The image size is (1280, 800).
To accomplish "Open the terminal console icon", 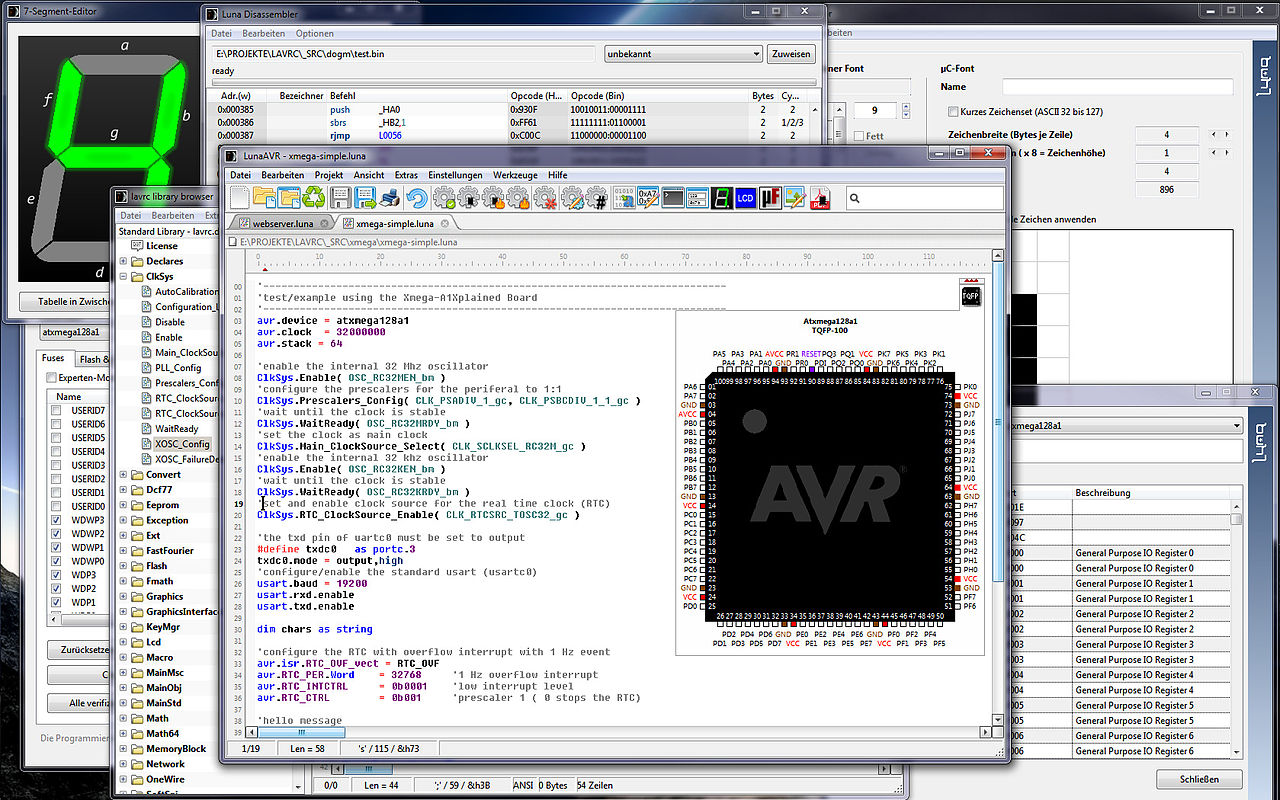I will [x=673, y=197].
